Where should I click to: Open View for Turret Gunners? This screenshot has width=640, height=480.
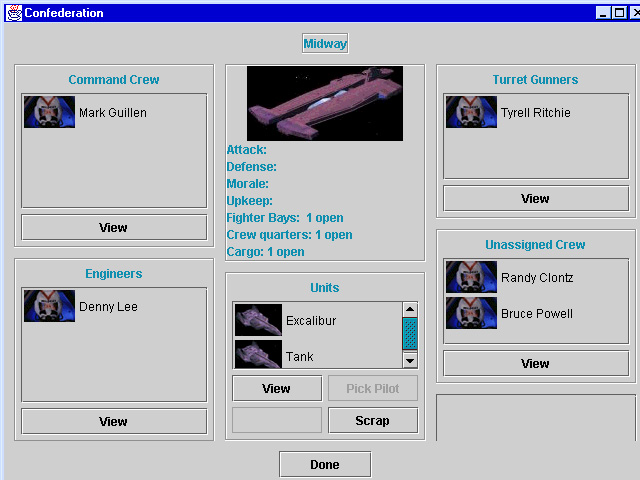535,198
